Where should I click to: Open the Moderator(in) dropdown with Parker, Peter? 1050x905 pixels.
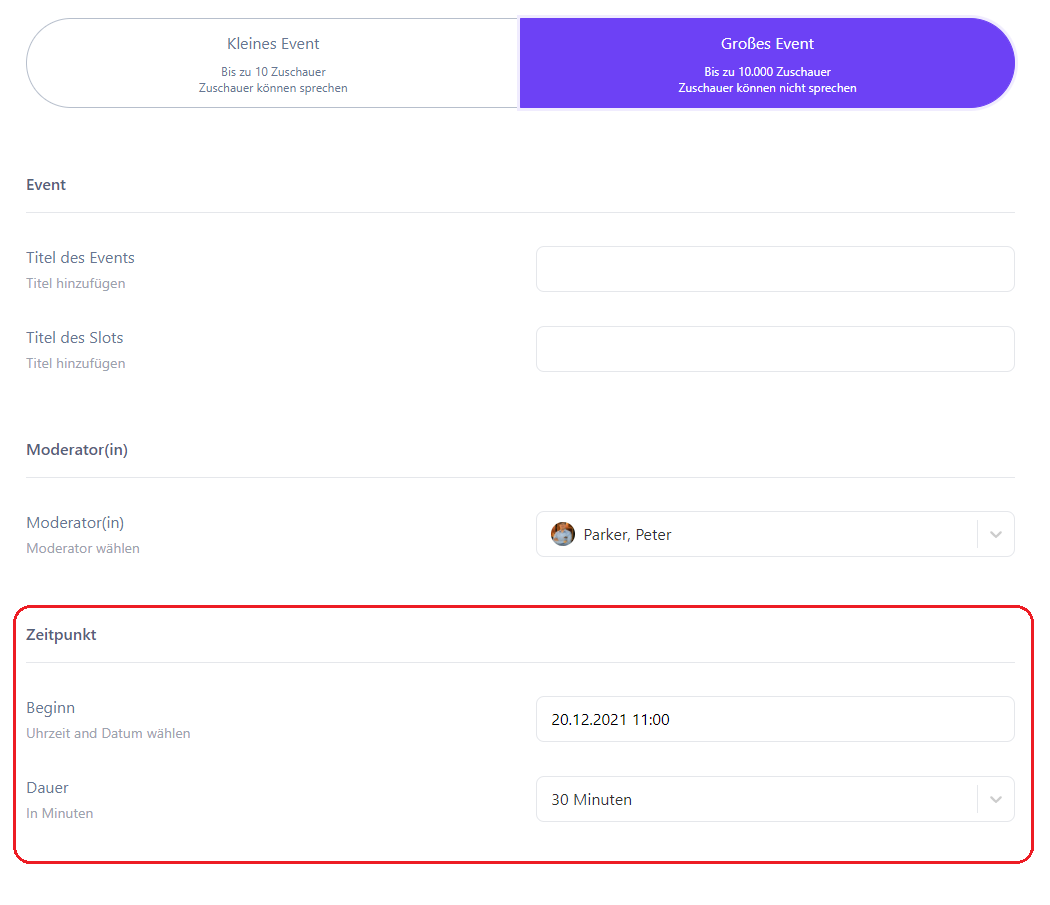(x=775, y=535)
